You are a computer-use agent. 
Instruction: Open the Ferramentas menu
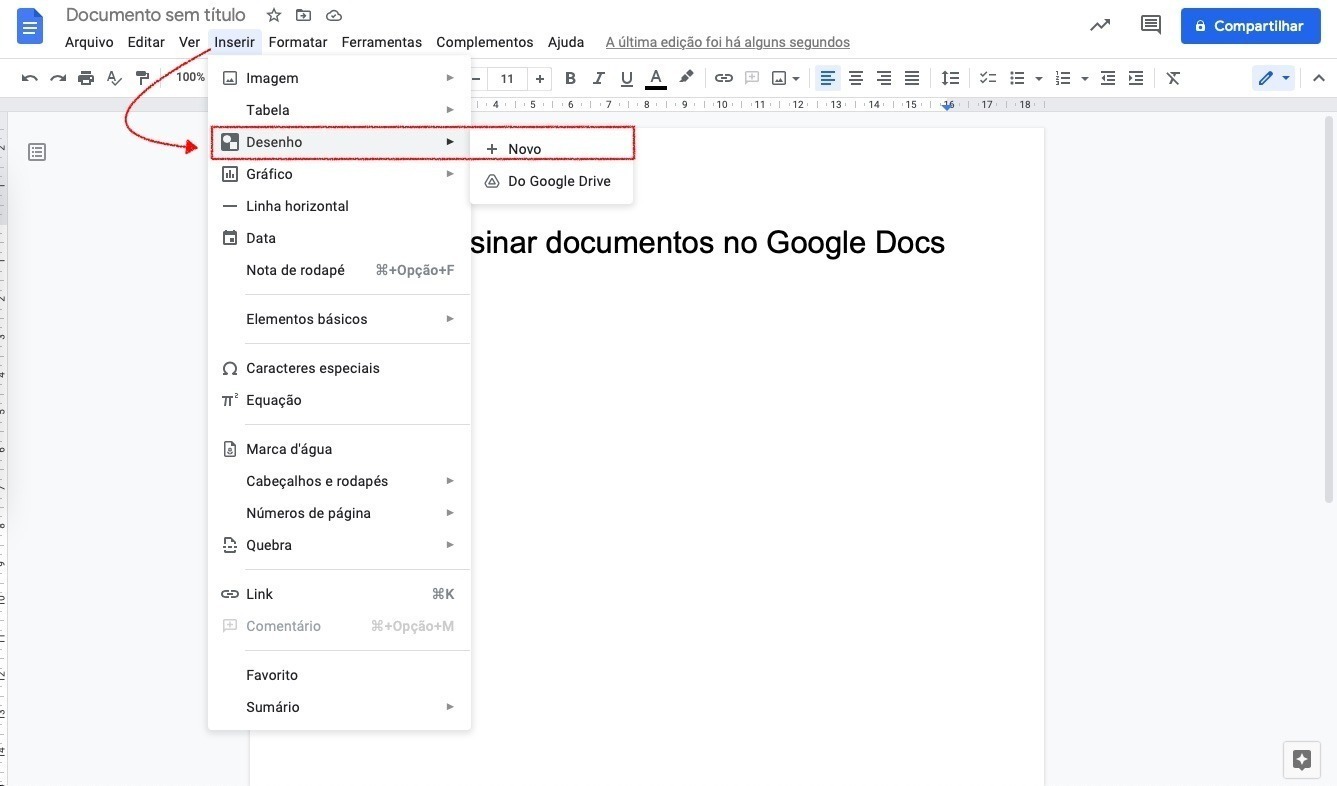tap(381, 42)
